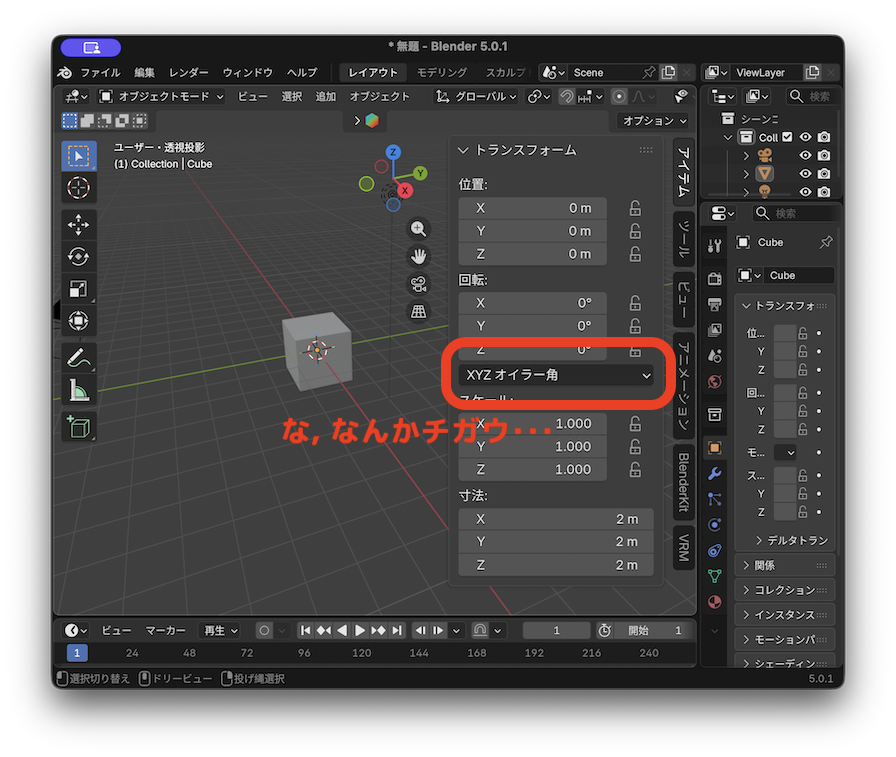
Task: Open the Item sidebar tab
Action: [684, 172]
